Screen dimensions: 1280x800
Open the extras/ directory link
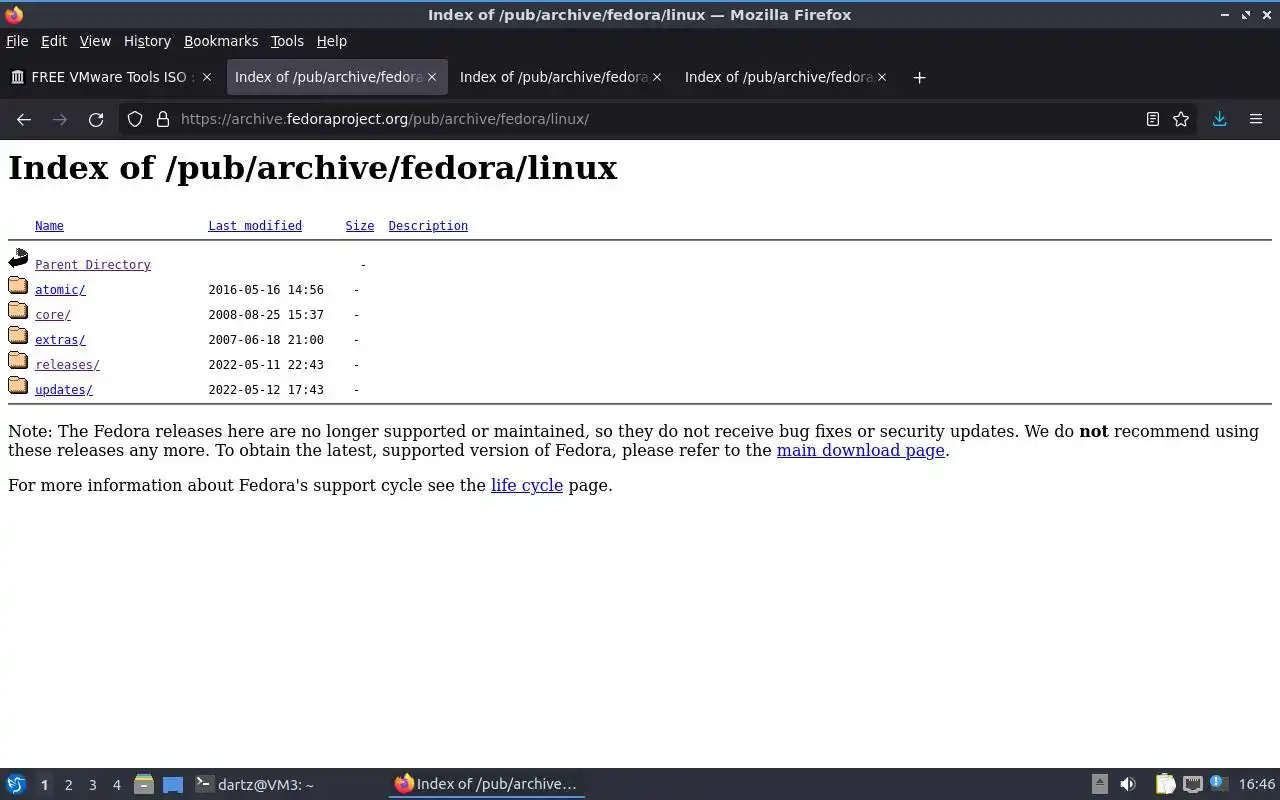tap(60, 340)
